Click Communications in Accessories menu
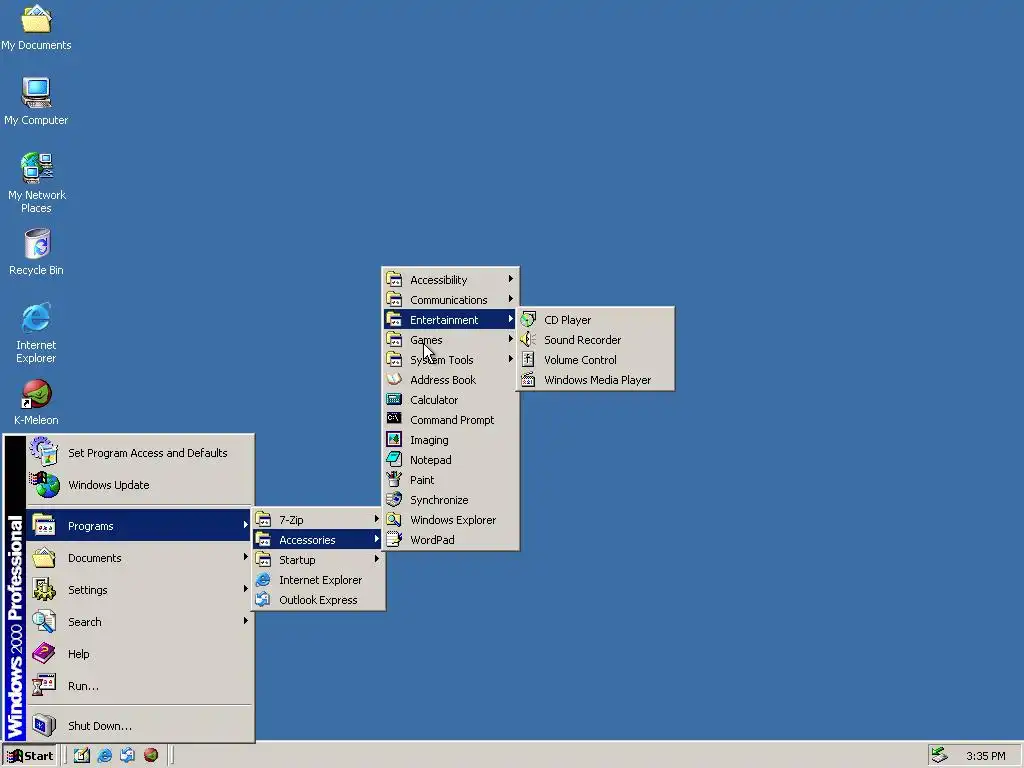Image resolution: width=1024 pixels, height=768 pixels. pyautogui.click(x=450, y=300)
